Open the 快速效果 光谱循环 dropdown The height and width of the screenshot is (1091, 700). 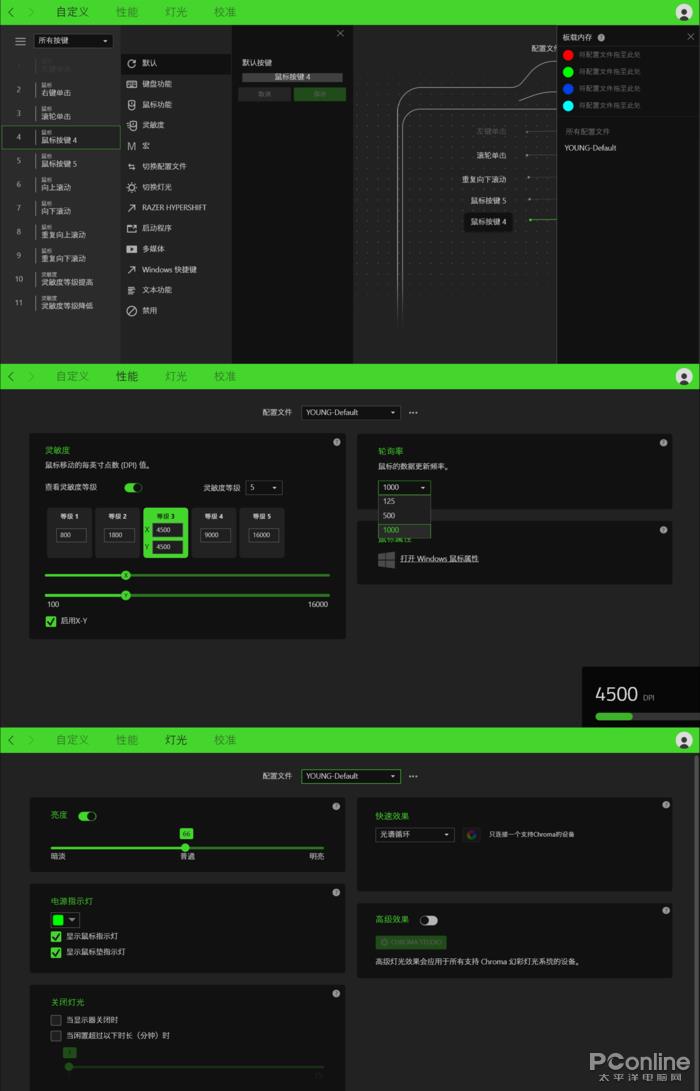[x=415, y=834]
